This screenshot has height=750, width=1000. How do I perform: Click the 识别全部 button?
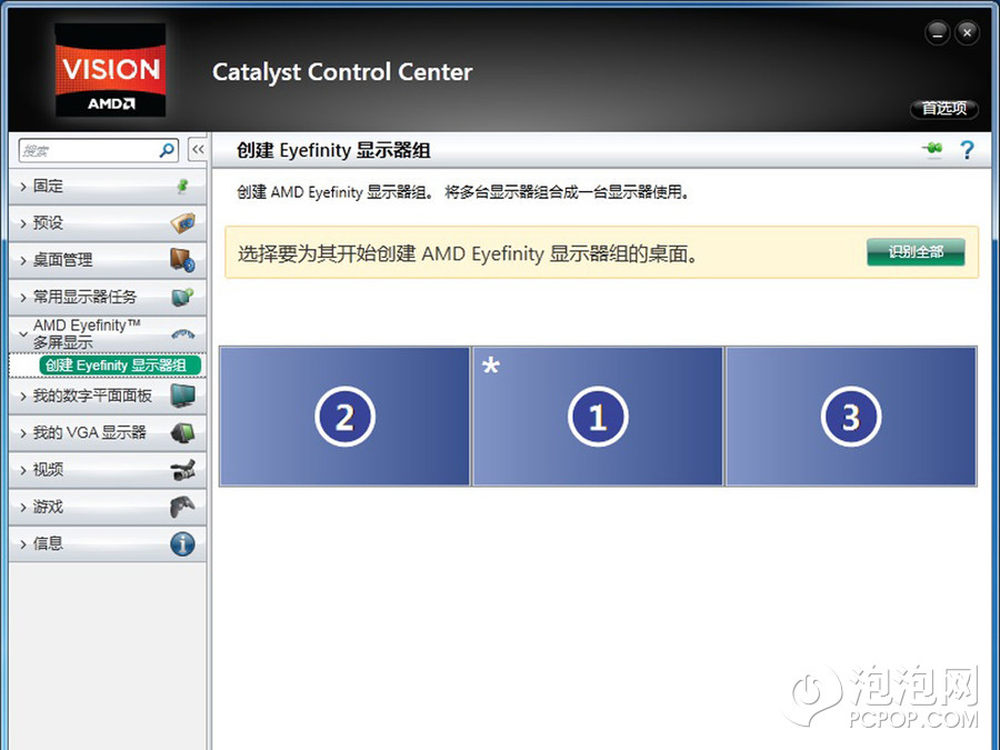[916, 252]
